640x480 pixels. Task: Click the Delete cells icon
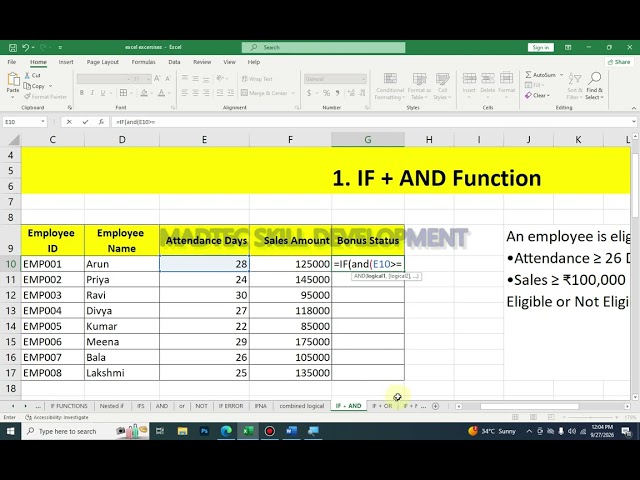click(x=488, y=78)
